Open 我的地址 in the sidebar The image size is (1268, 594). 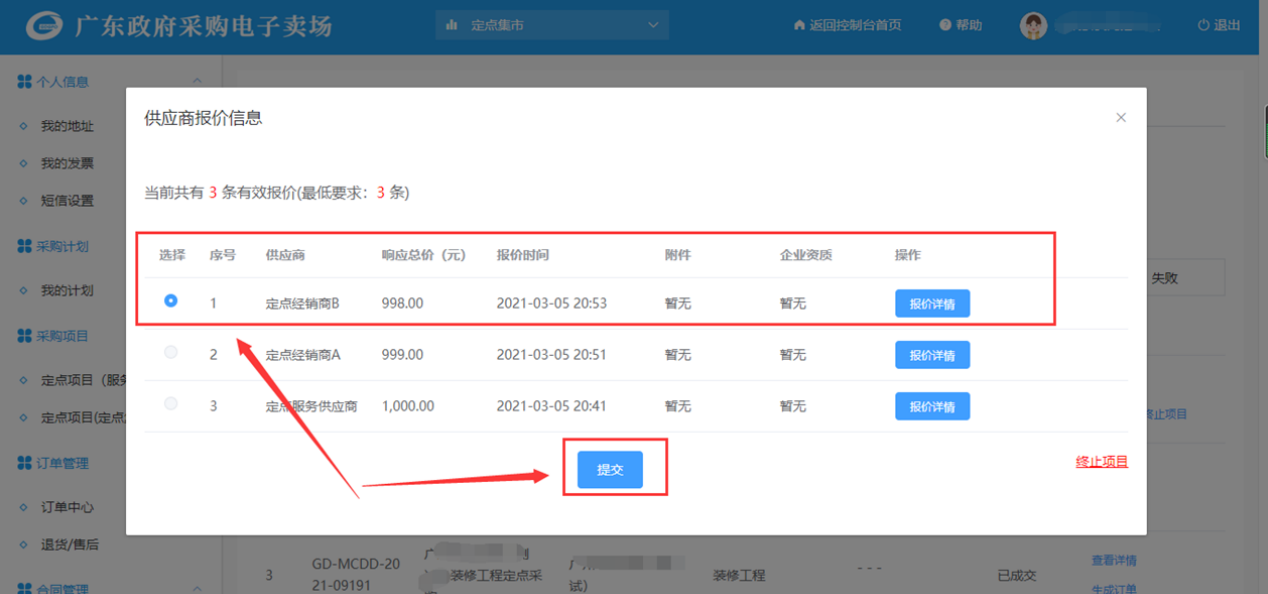pos(67,126)
